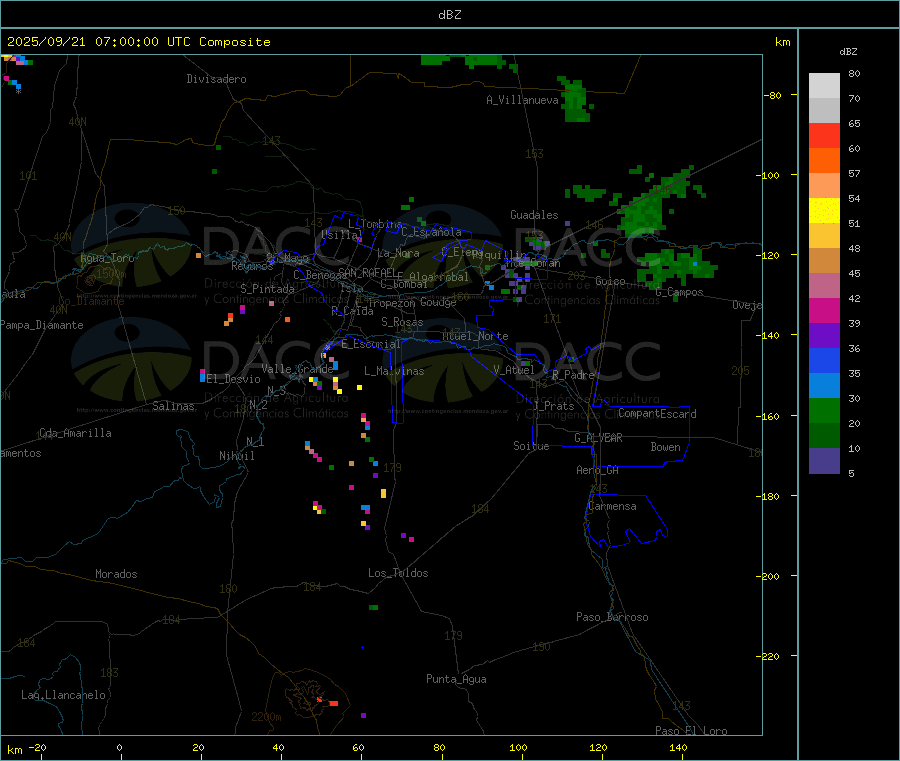Select the green 20-30 dBZ swatch
Viewport: 900px width, 761px height.
[824, 410]
